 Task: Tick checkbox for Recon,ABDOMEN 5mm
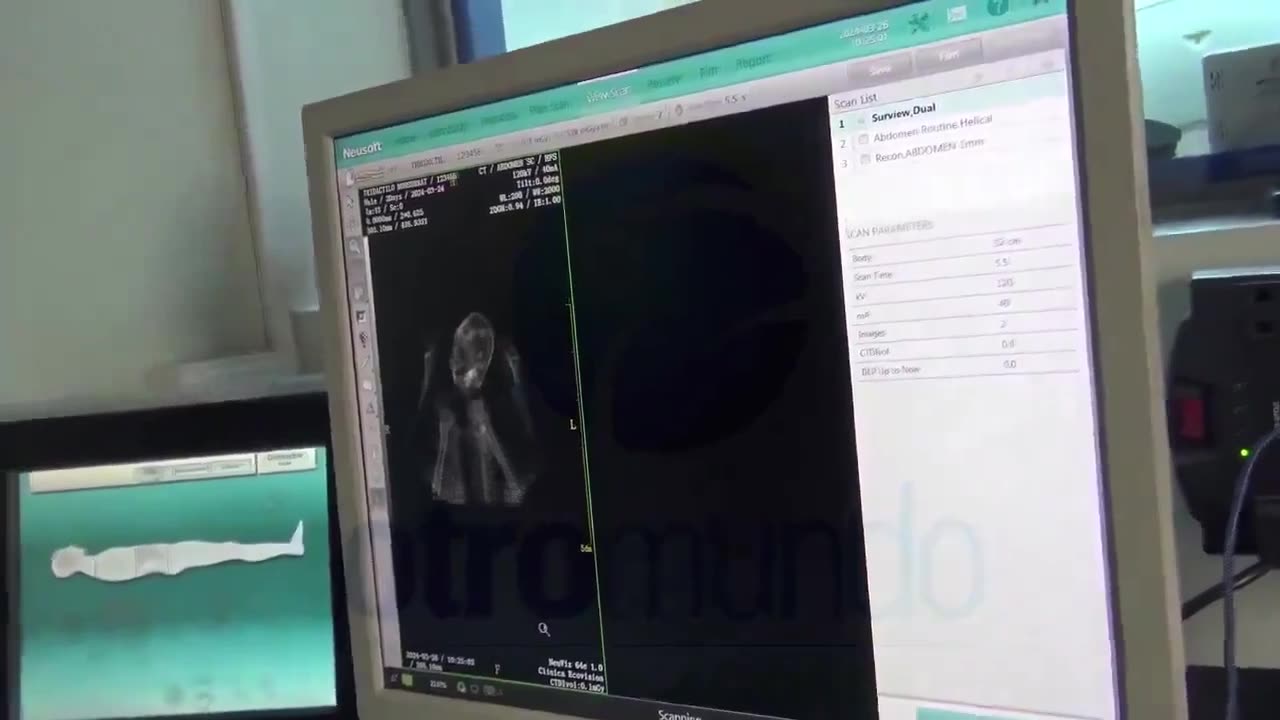pyautogui.click(x=865, y=159)
